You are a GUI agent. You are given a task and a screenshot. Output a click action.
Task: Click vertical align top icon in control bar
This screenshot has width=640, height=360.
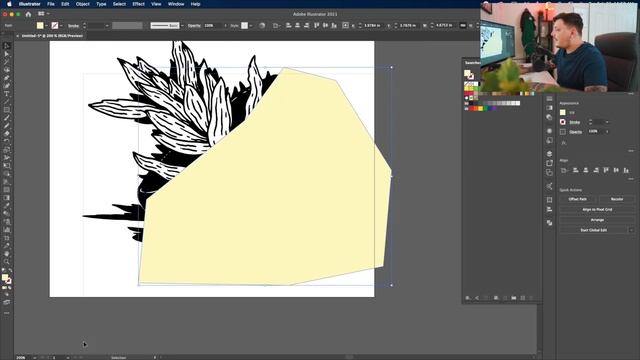click(x=316, y=25)
